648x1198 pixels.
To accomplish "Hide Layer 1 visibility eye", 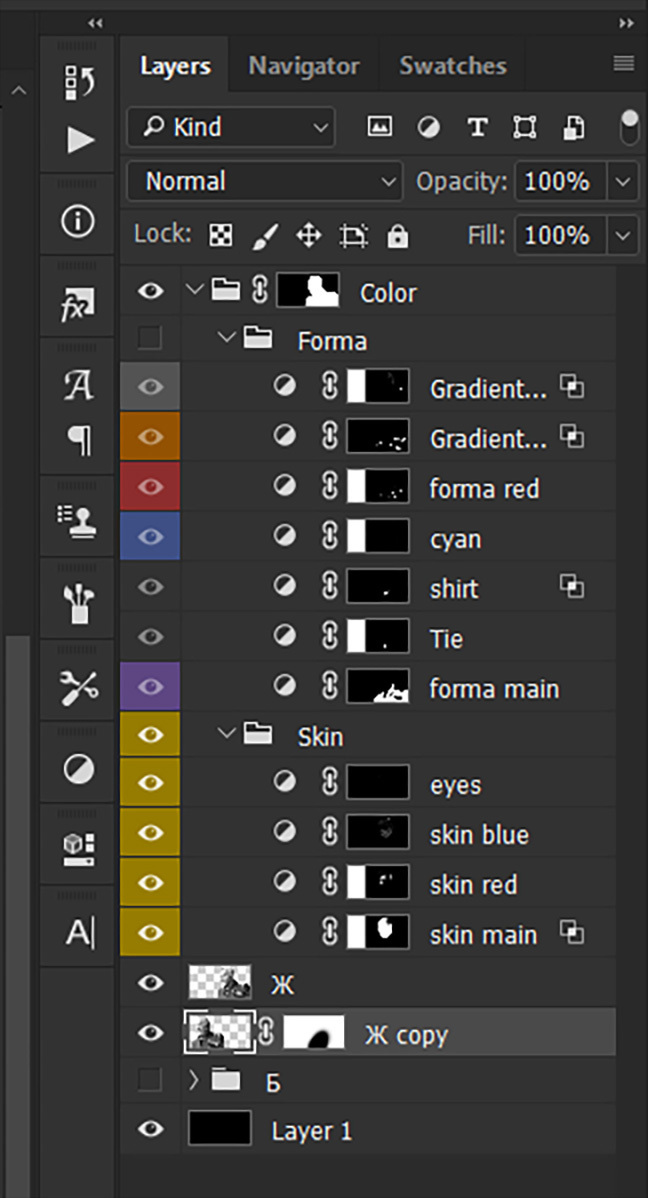I will click(150, 1129).
